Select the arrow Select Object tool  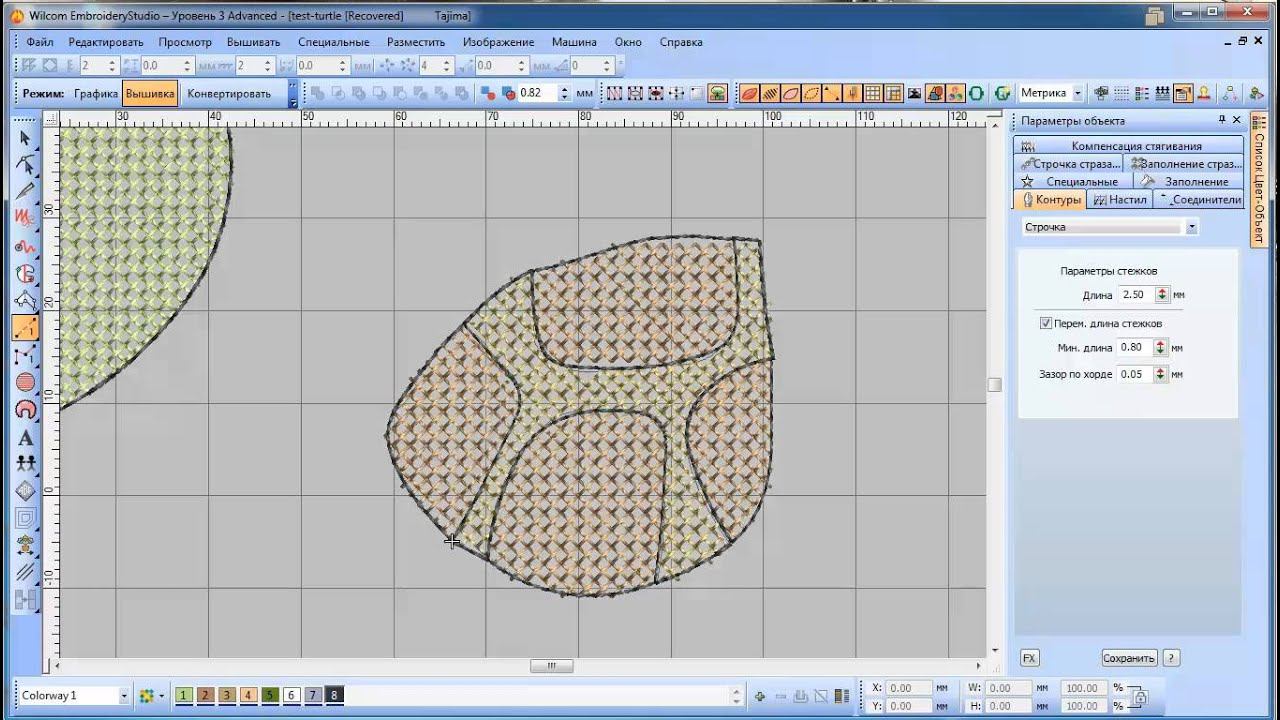(25, 138)
